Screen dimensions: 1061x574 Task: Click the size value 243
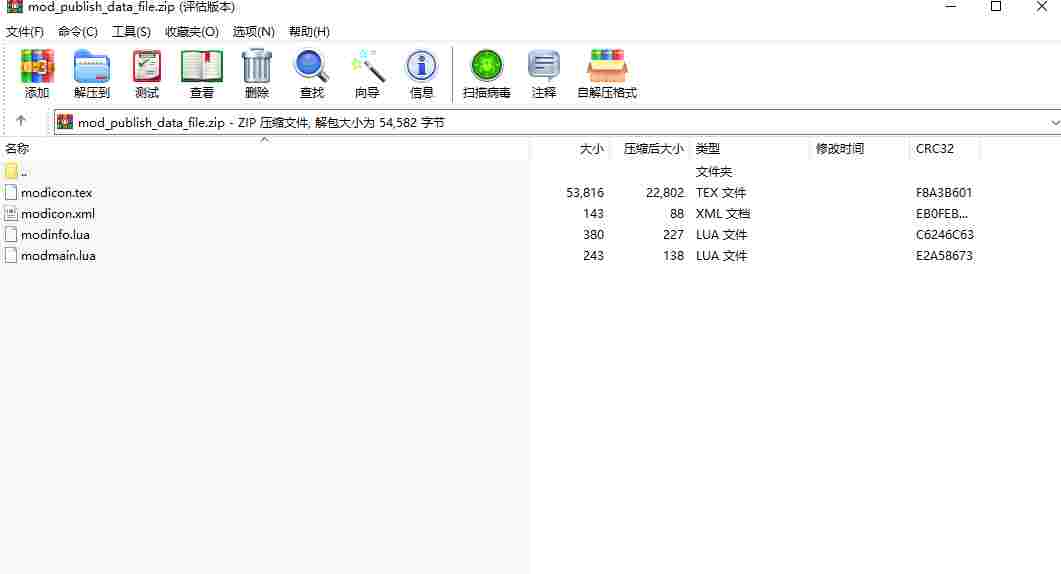coord(593,256)
